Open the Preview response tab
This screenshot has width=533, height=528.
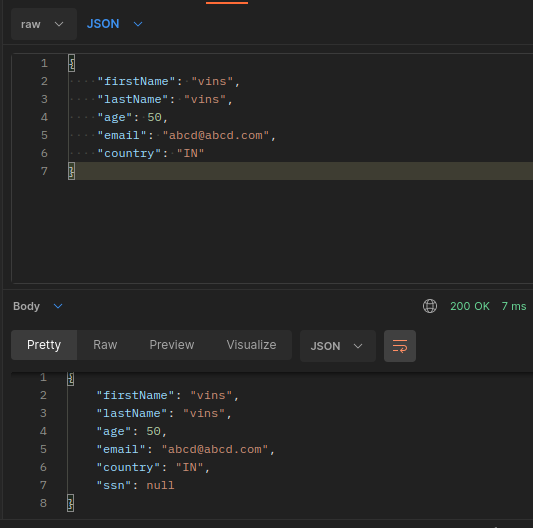[172, 345]
